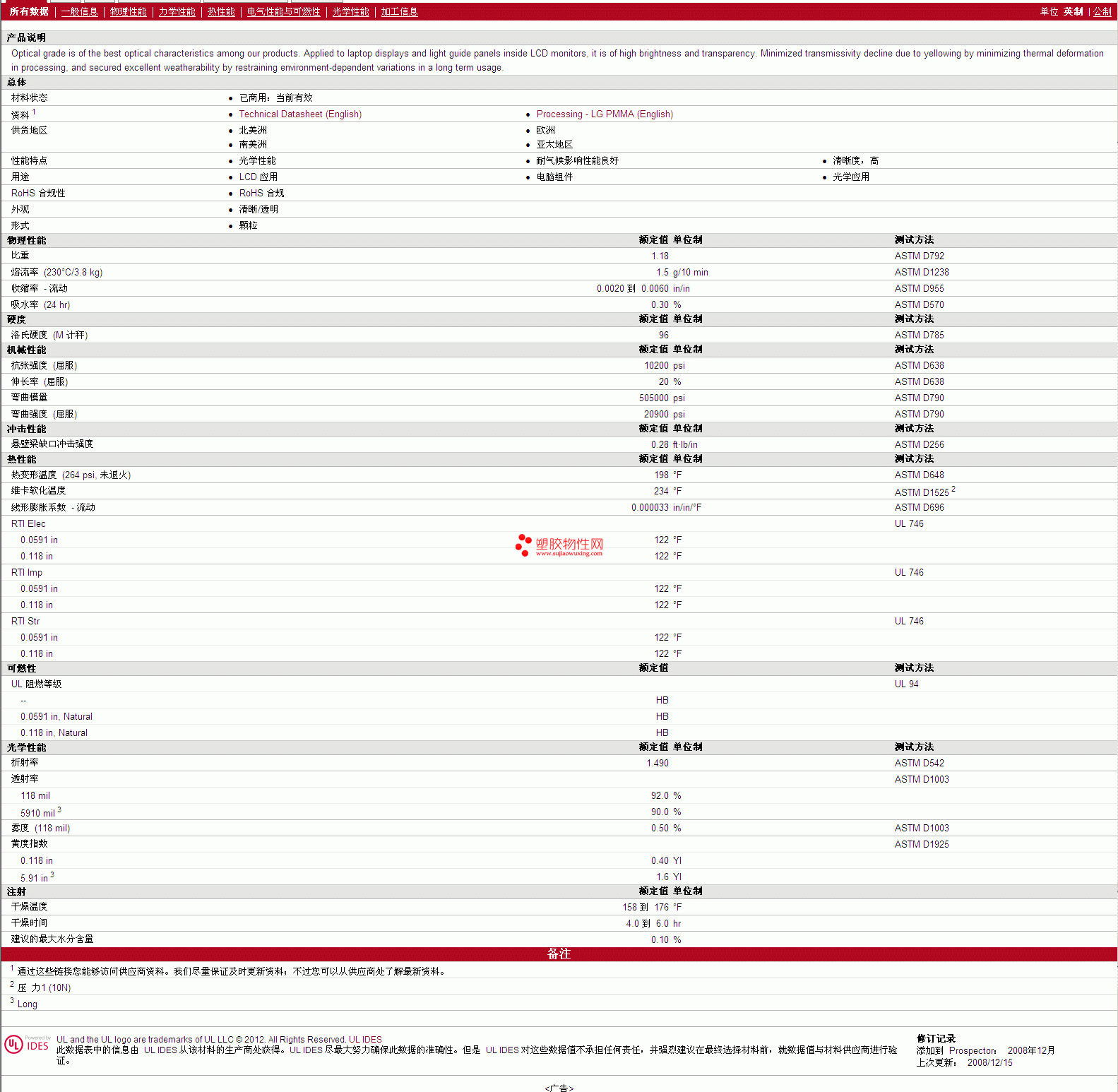Click the 干燥时间 row label
The width and height of the screenshot is (1118, 1092).
click(29, 923)
